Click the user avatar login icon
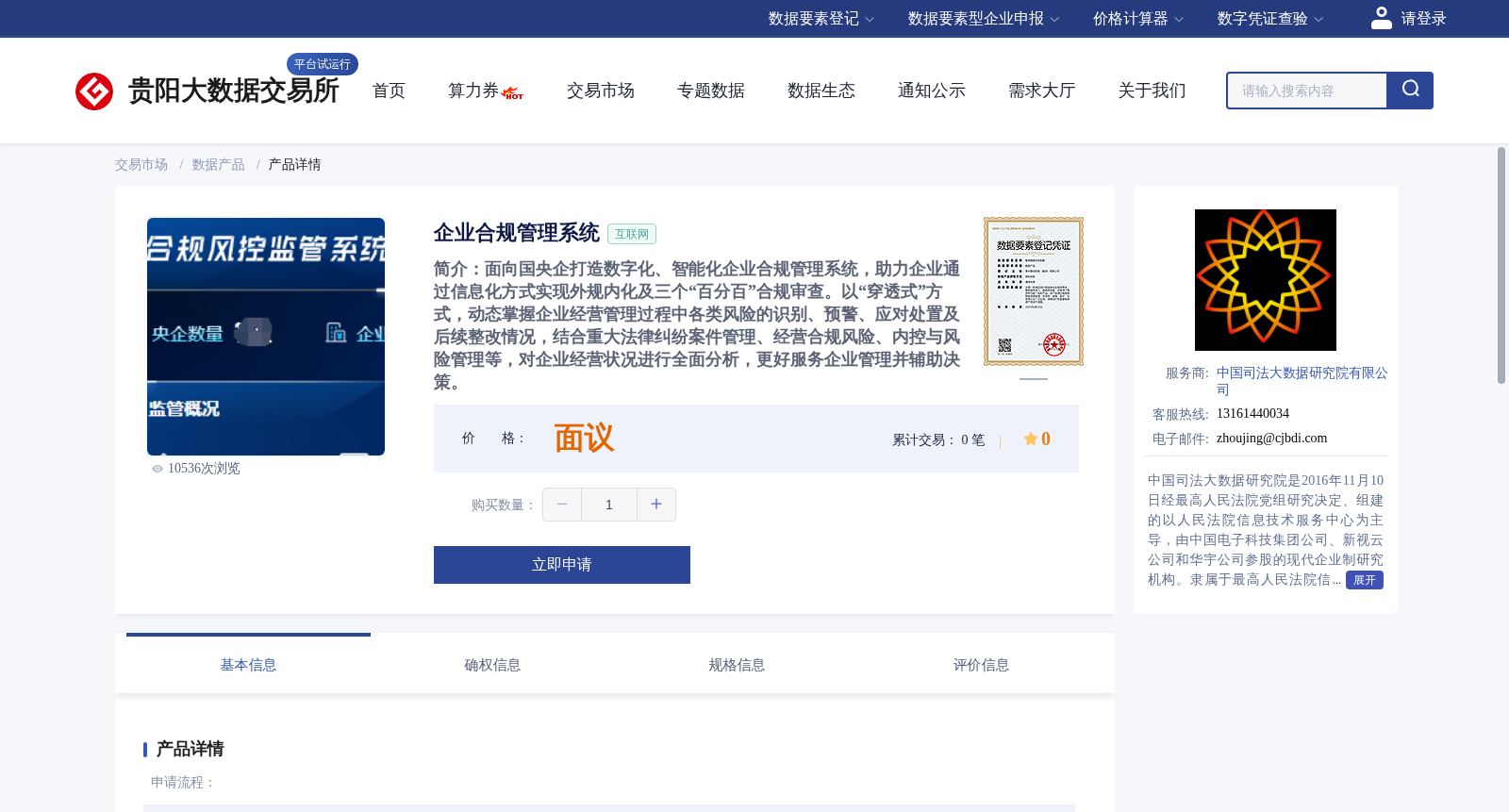Screen dimensions: 1509x812 coord(1382,18)
